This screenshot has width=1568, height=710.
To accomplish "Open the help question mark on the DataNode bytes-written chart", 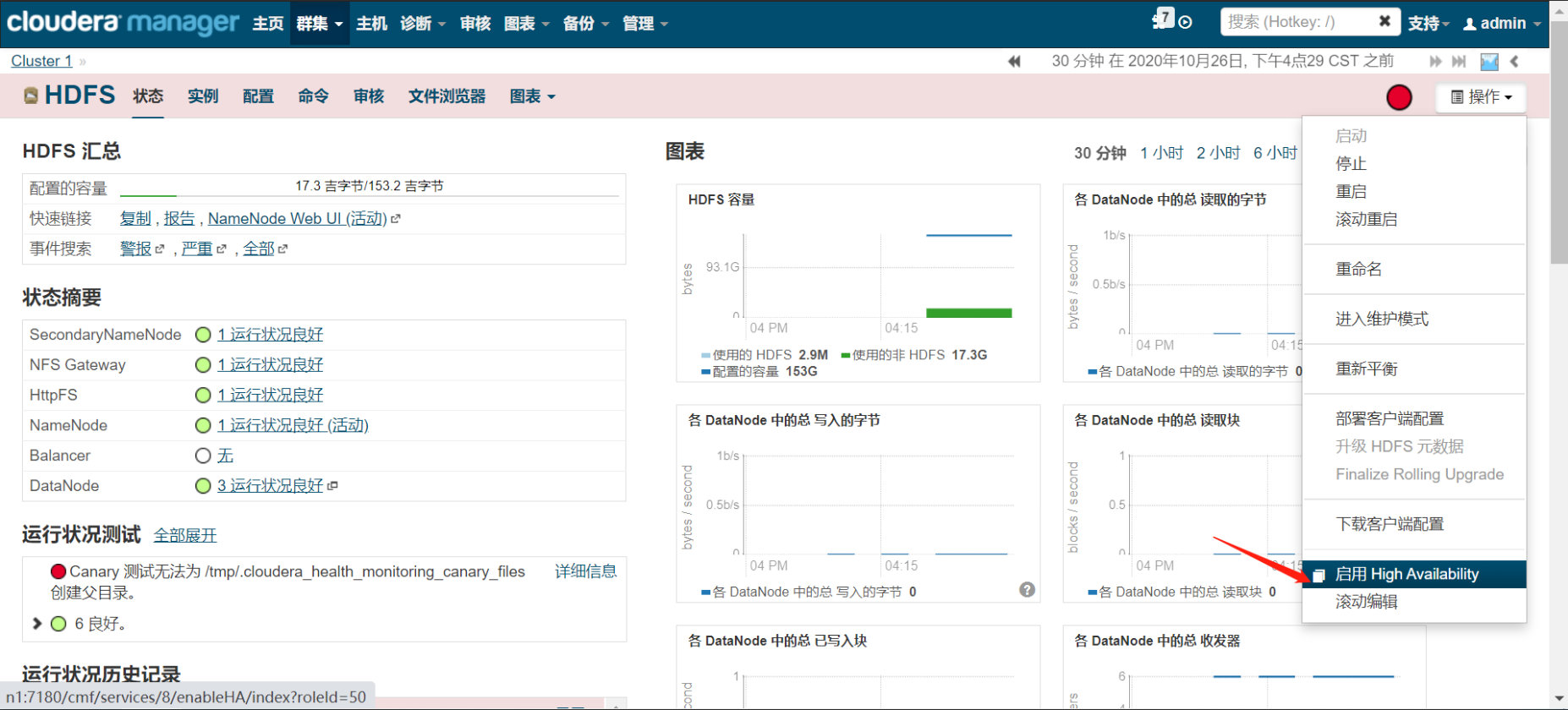I will coord(1027,590).
